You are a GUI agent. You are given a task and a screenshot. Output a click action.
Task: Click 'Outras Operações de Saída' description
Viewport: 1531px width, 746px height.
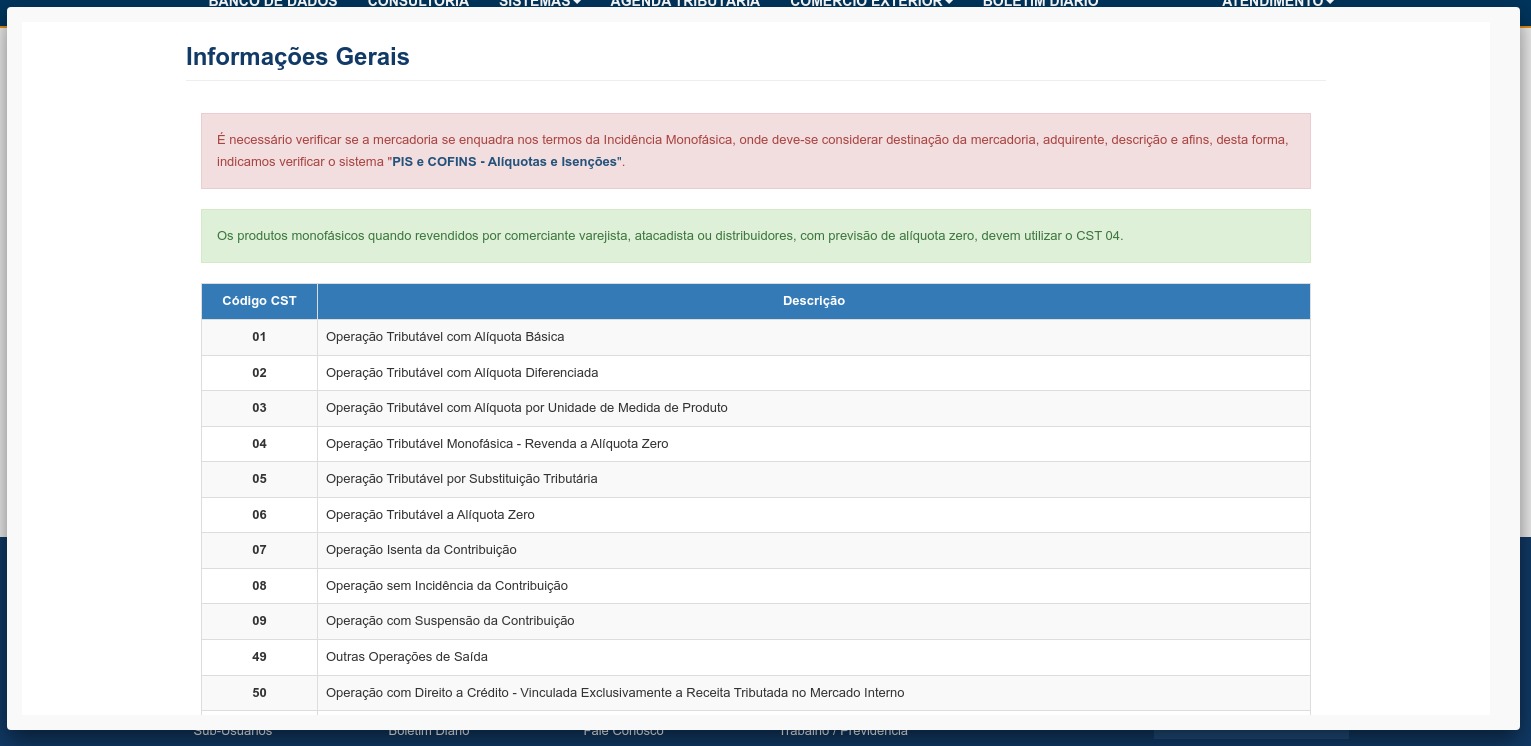407,657
